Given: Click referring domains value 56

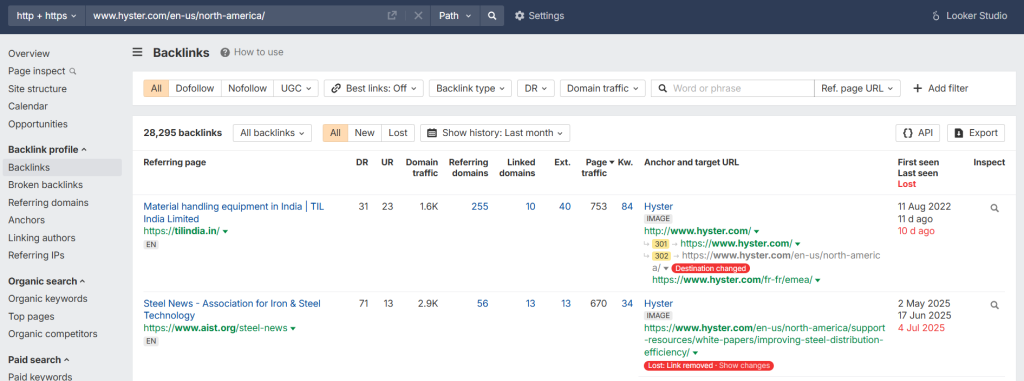Looking at the screenshot, I should click(483, 303).
